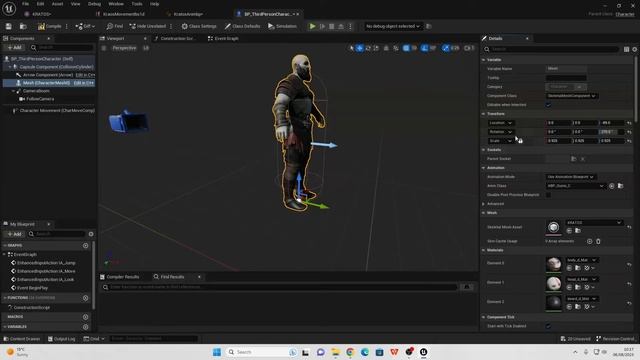Screen dimensions: 640x360
Task: Switch to the KratosMovementBs1d tab
Action: (120, 14)
